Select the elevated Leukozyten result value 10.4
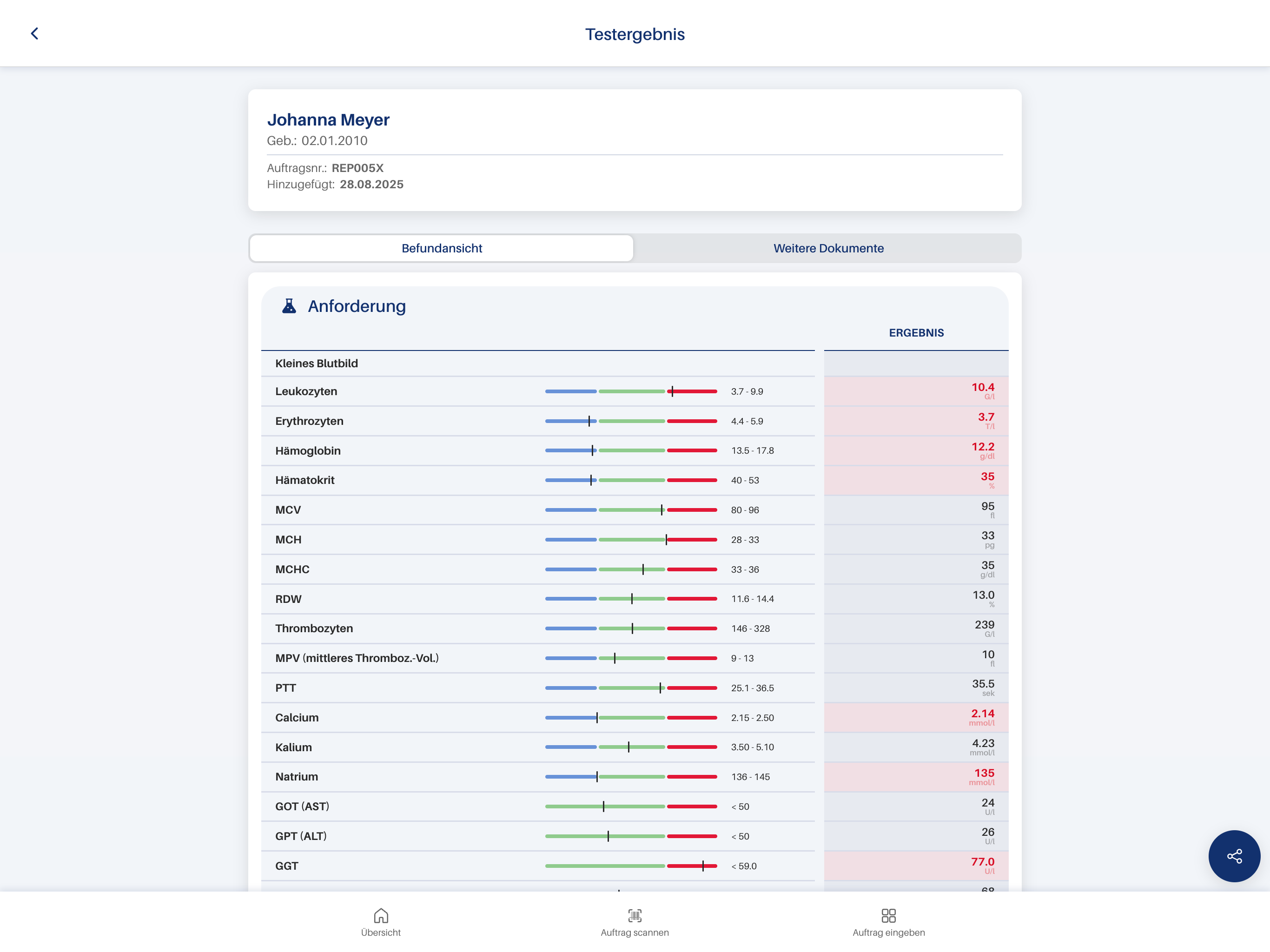This screenshot has width=1270, height=952. 982,387
